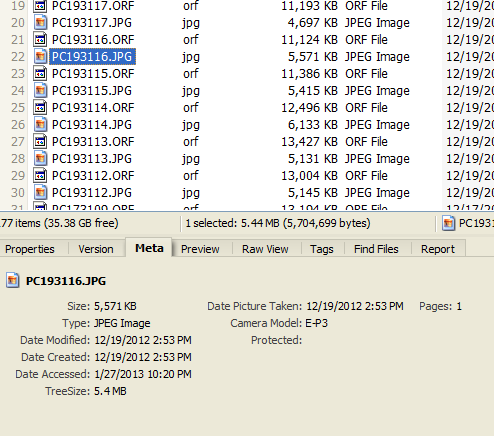Switch to the Version tab
This screenshot has width=494, height=436.
click(x=96, y=249)
